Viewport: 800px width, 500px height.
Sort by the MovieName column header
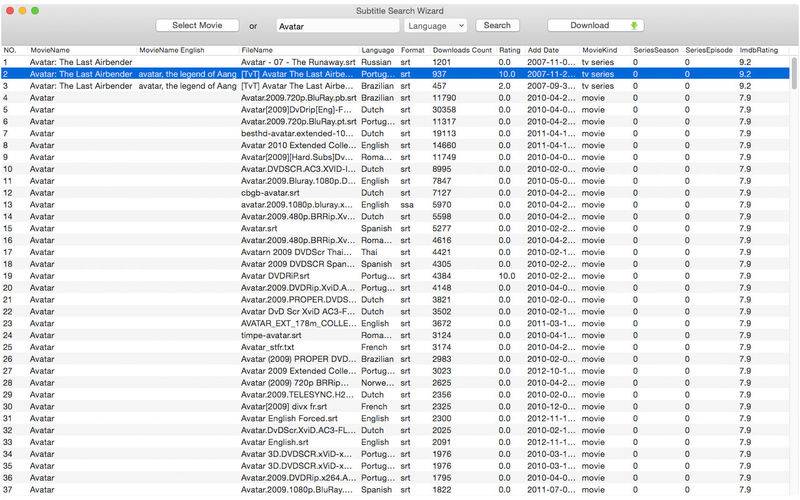click(x=50, y=50)
